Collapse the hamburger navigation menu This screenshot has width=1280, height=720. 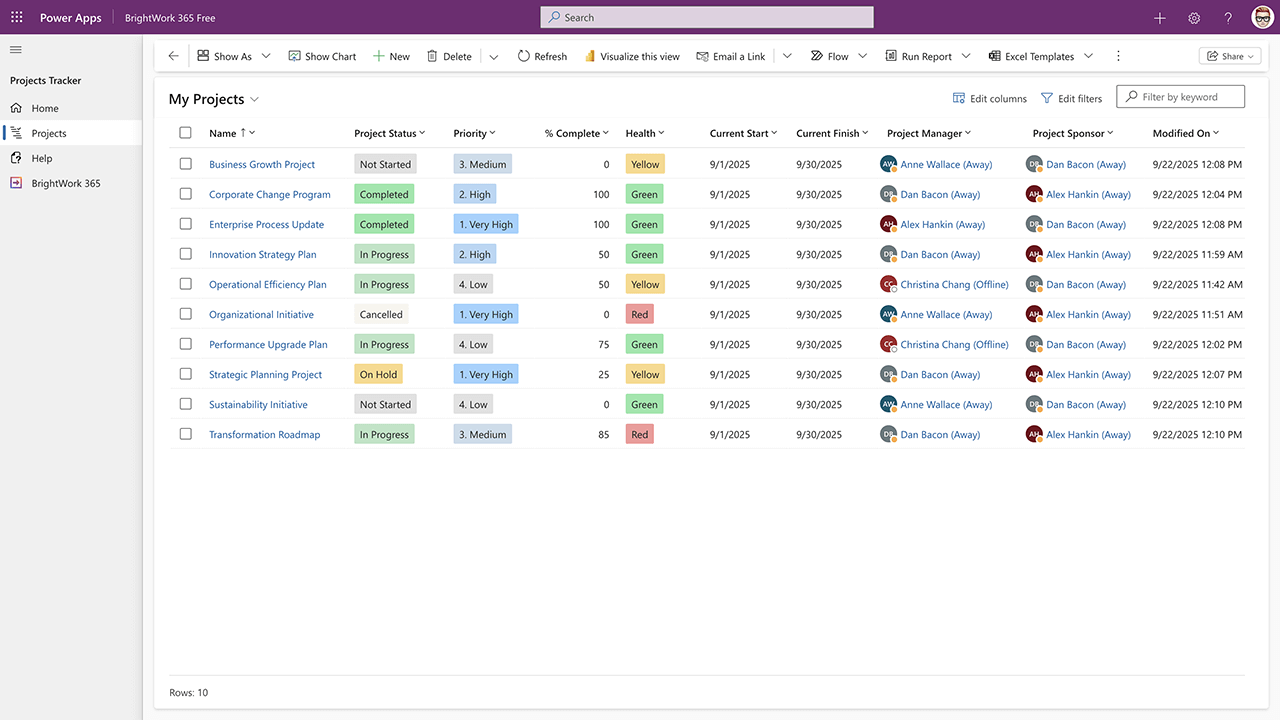(16, 49)
